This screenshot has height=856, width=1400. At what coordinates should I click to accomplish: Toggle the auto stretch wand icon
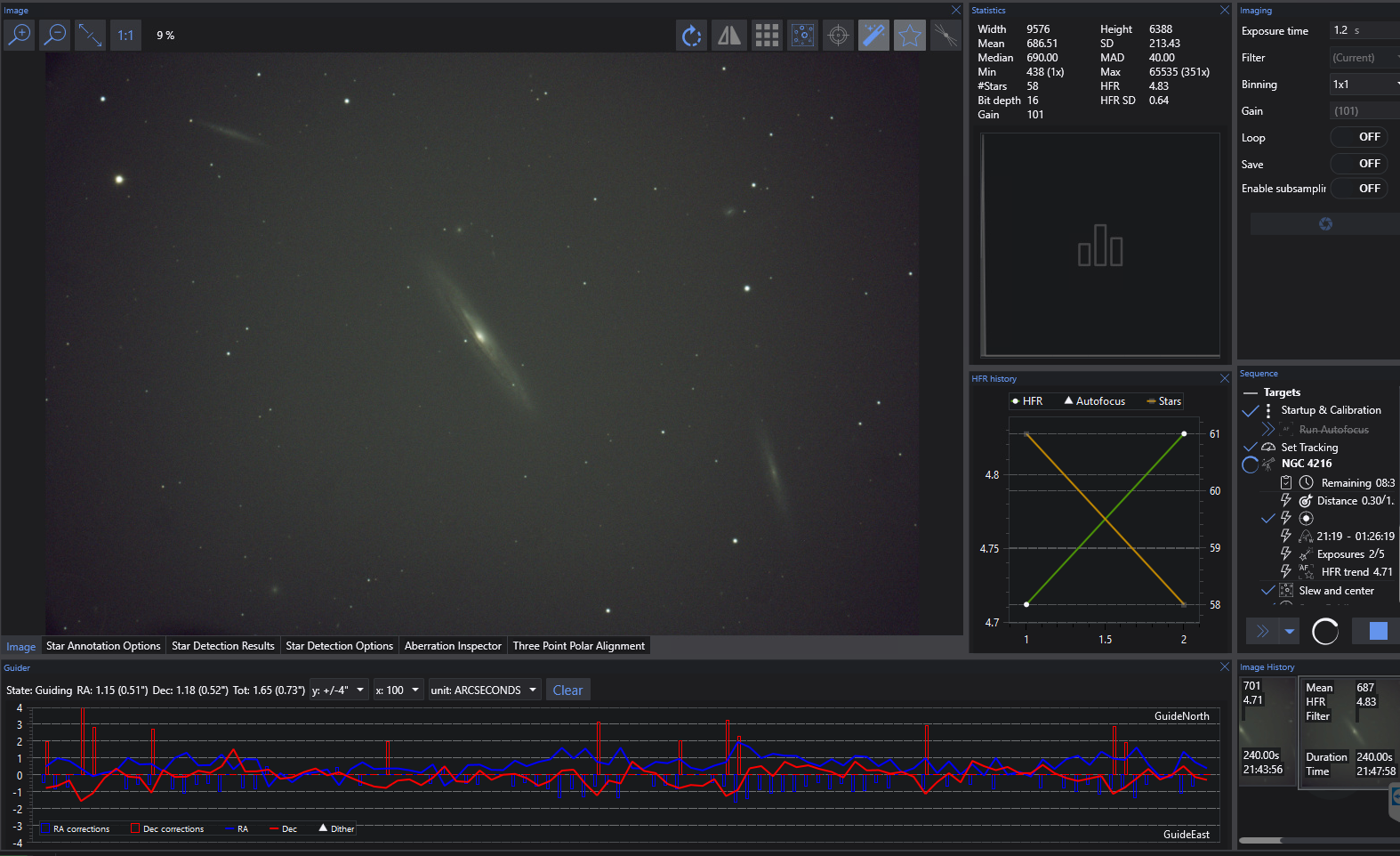click(x=873, y=35)
